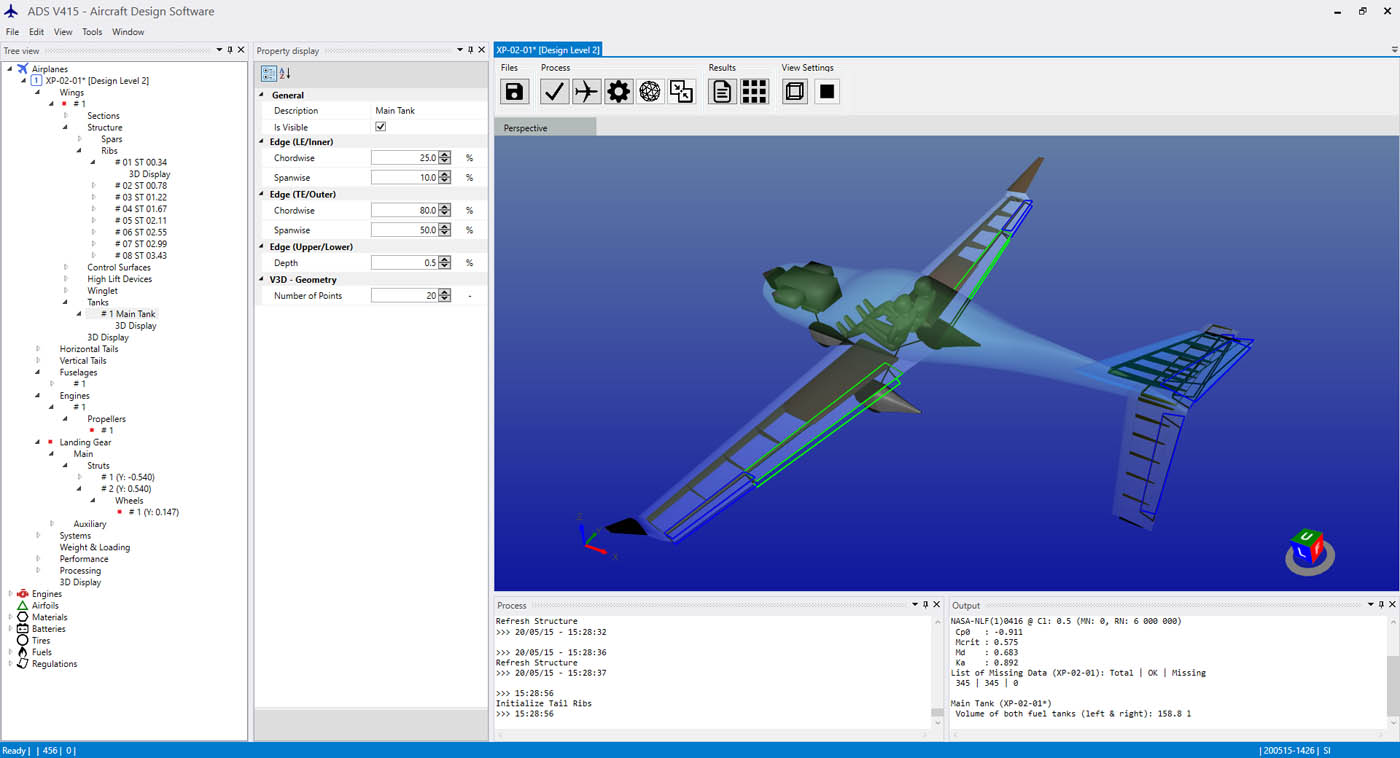Image resolution: width=1400 pixels, height=758 pixels.
Task: Collapse the General property category
Action: point(262,95)
